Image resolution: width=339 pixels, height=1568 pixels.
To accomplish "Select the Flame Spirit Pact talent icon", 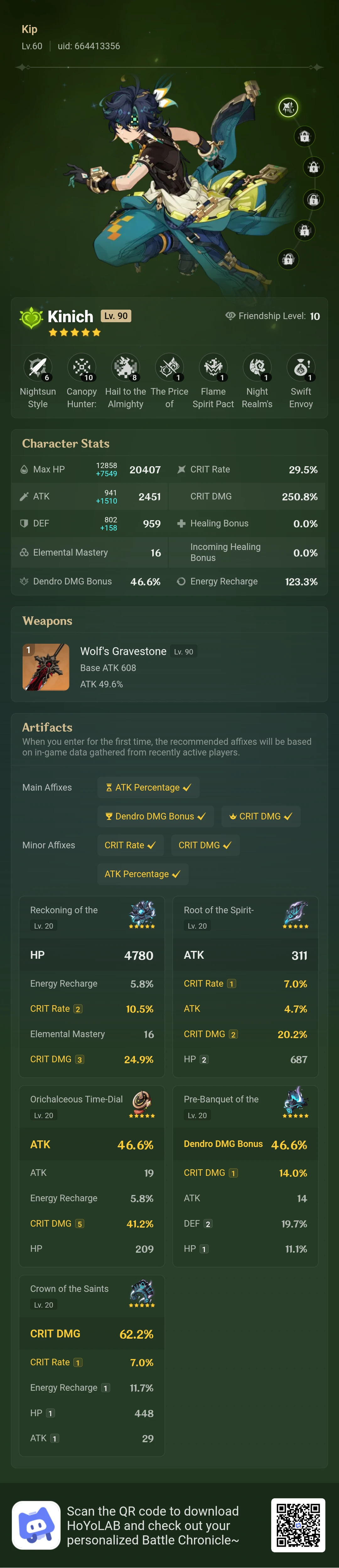I will click(213, 368).
